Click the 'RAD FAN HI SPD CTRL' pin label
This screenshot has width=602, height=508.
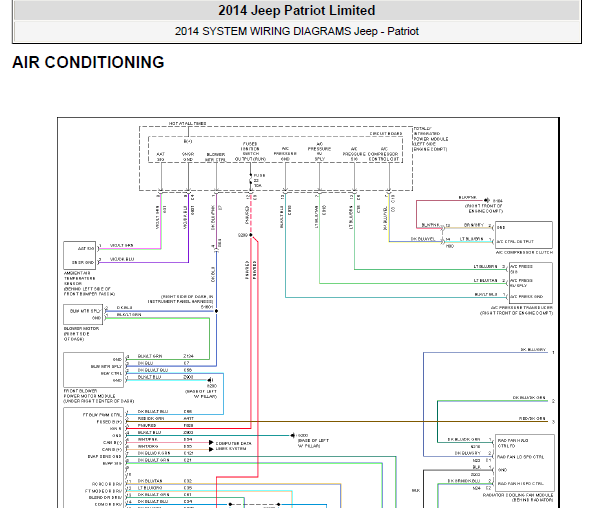pos(521,483)
